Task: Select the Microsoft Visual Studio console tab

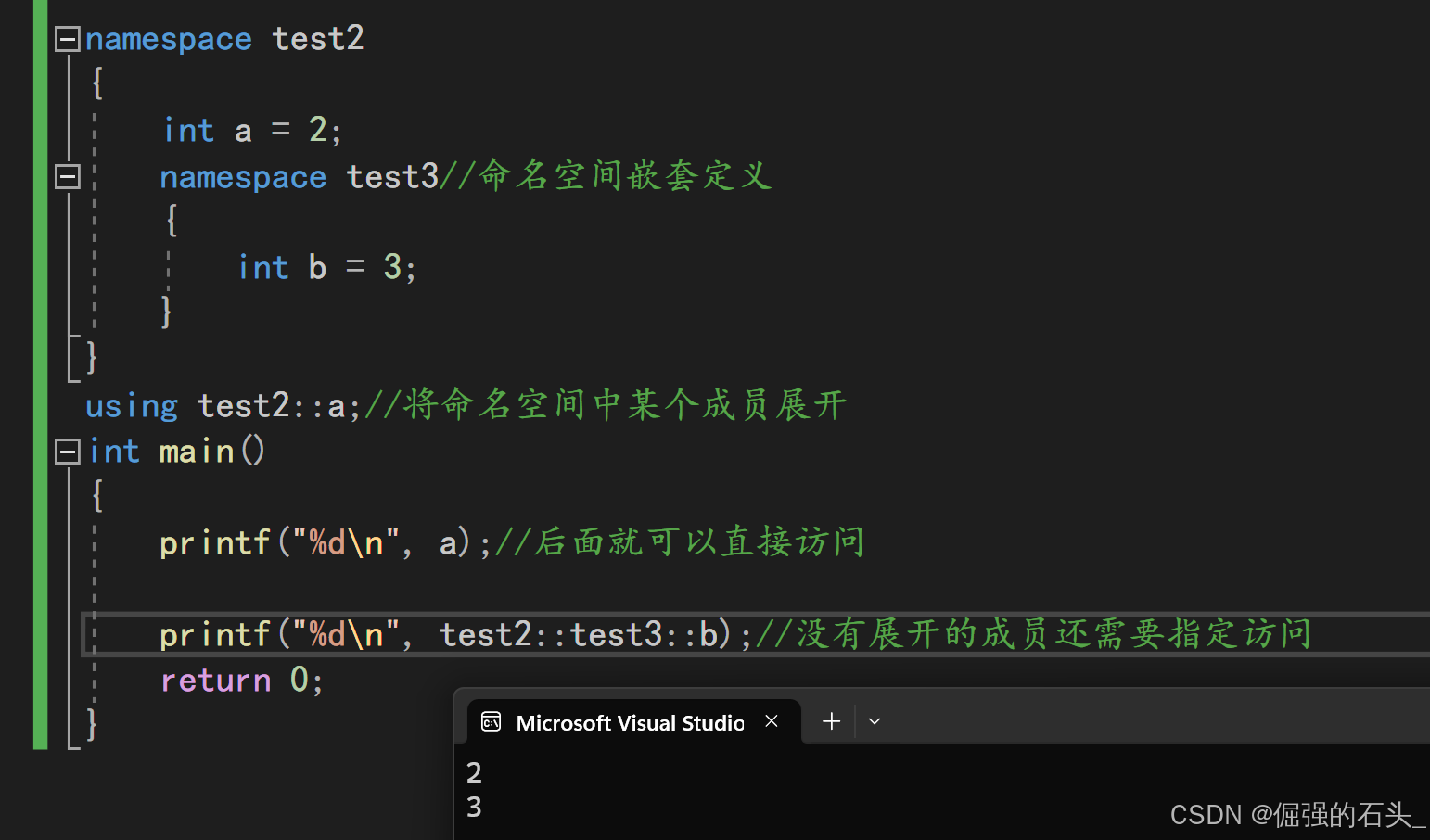Action: point(629,723)
